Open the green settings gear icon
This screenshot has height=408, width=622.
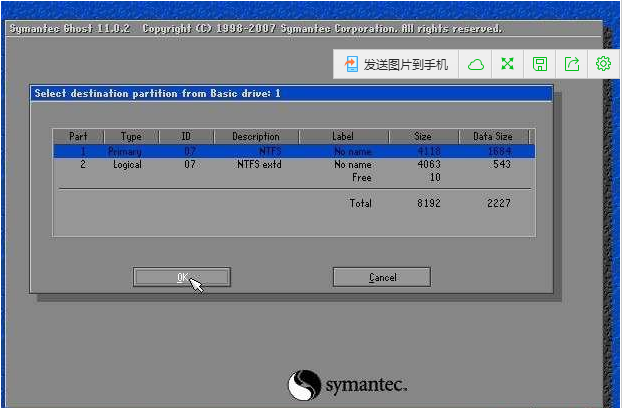[603, 64]
